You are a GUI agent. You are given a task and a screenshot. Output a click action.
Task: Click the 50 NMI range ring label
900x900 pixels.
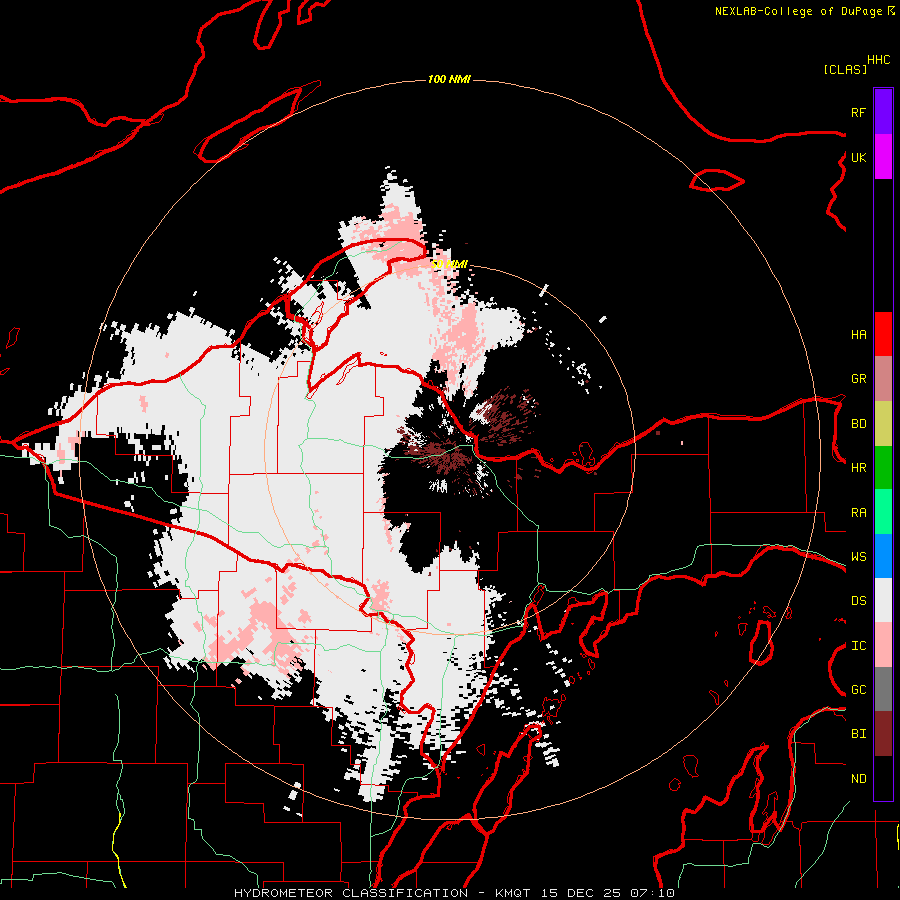point(449,264)
